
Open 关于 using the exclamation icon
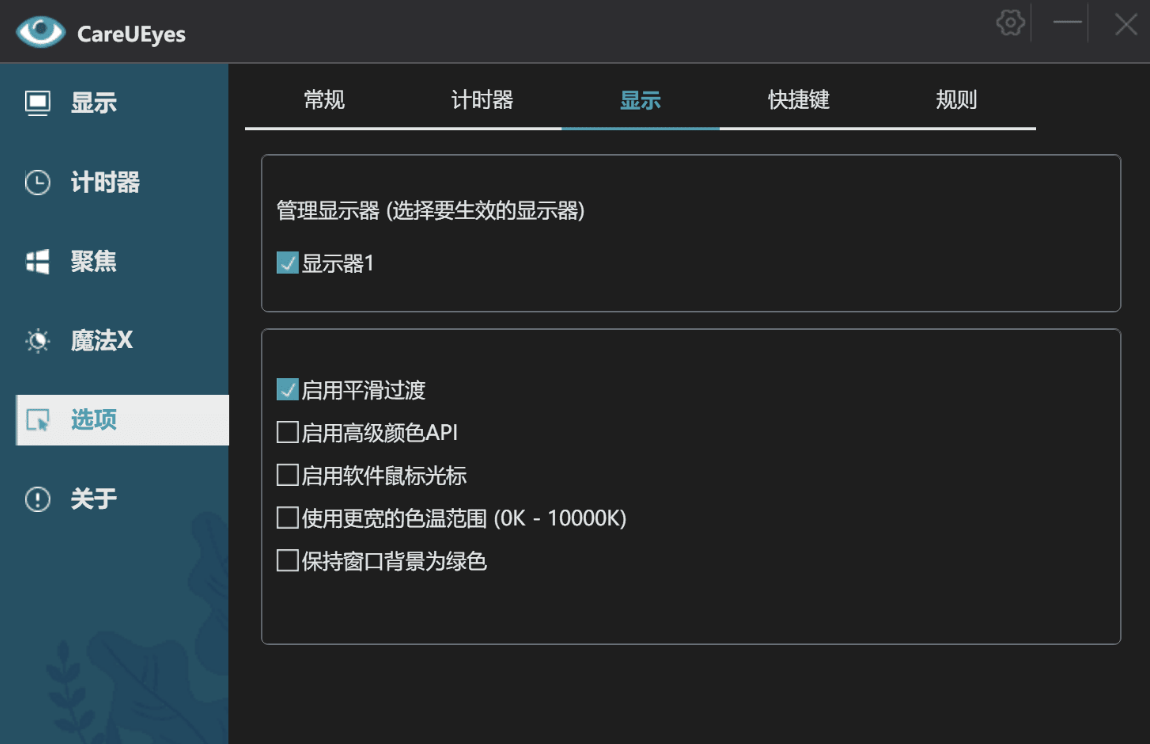pyautogui.click(x=37, y=498)
